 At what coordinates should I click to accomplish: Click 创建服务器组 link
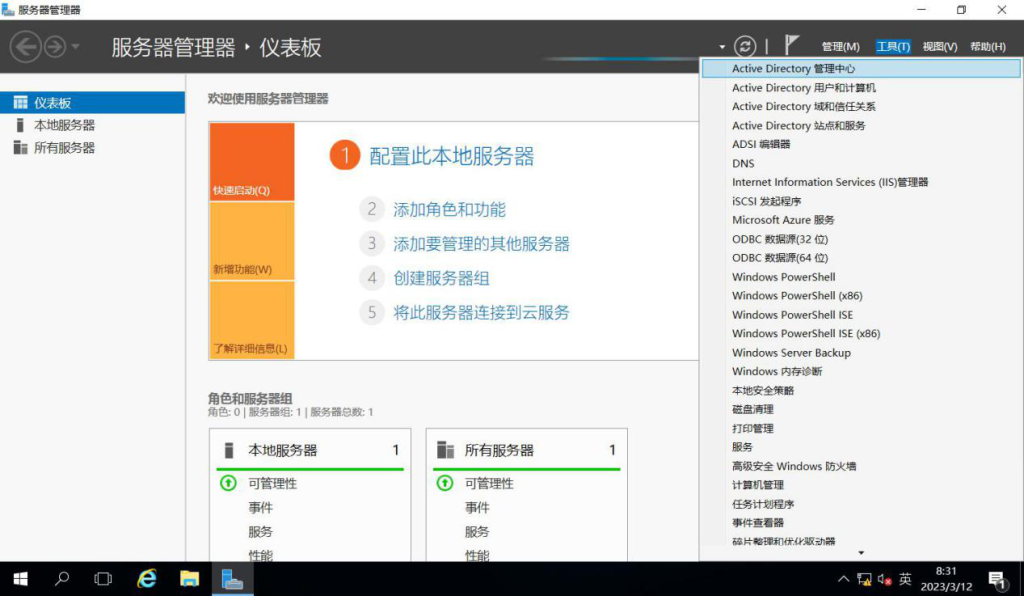click(x=441, y=279)
